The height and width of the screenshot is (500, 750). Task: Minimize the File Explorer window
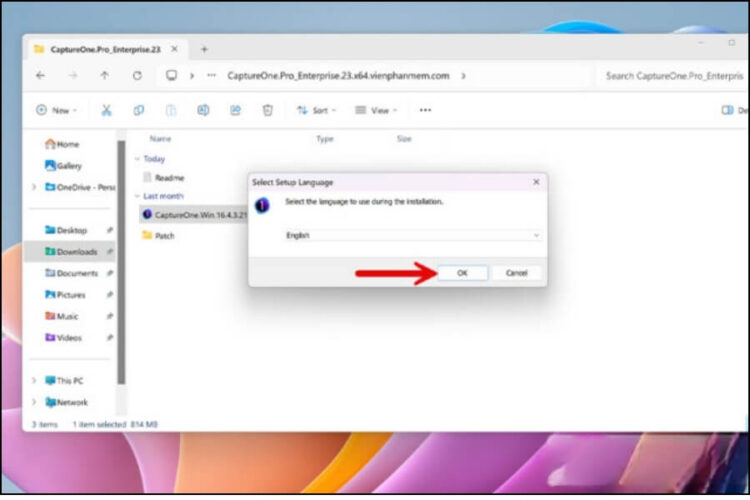(701, 43)
